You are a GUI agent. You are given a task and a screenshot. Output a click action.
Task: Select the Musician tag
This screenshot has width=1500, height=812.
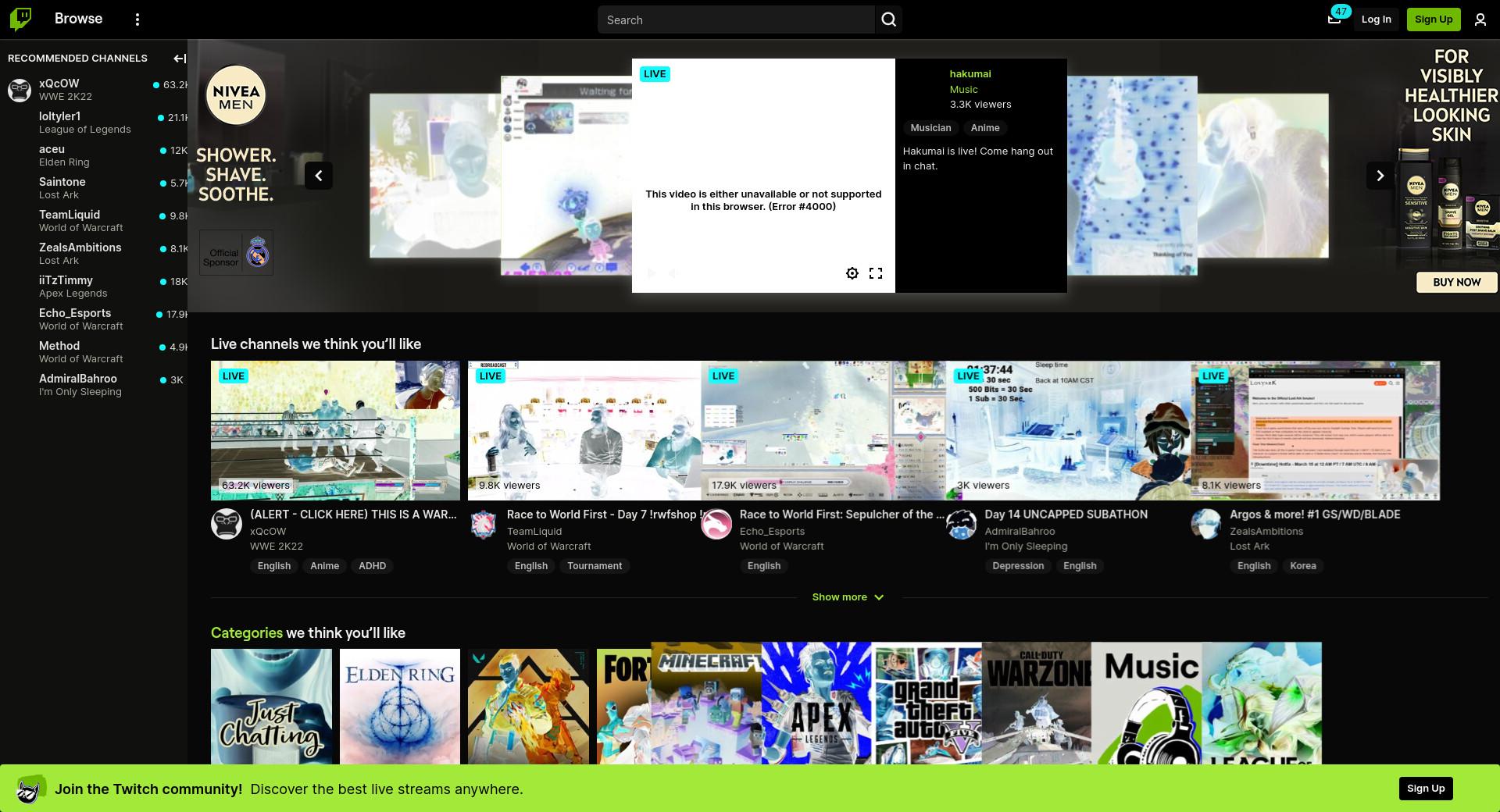pyautogui.click(x=930, y=128)
